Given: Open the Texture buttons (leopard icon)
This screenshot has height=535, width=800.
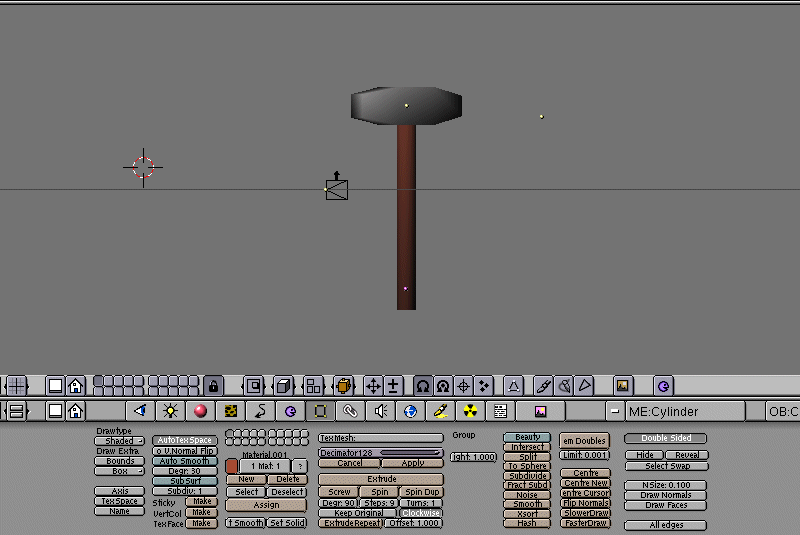Looking at the screenshot, I should [x=231, y=411].
